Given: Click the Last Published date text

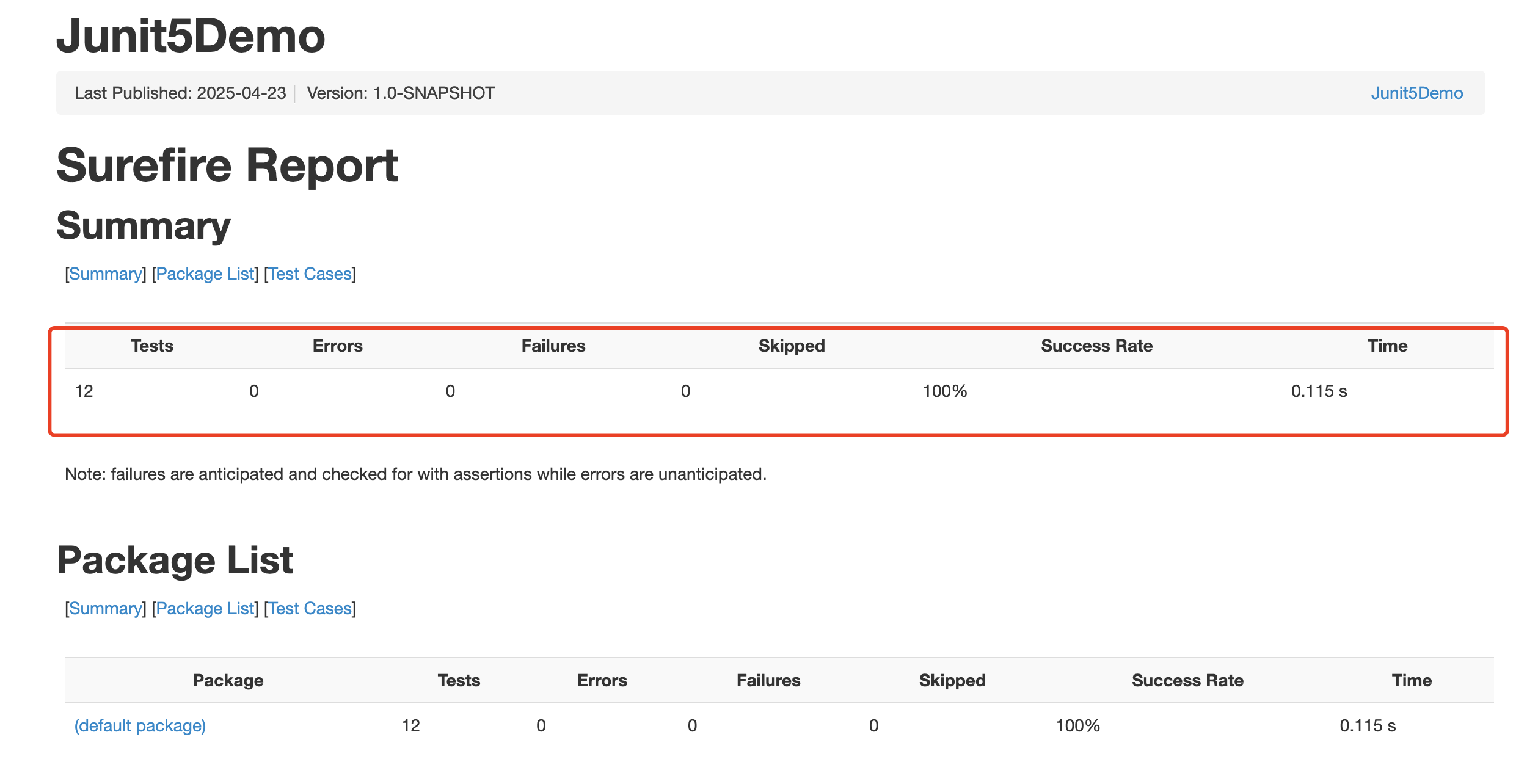Looking at the screenshot, I should [180, 93].
